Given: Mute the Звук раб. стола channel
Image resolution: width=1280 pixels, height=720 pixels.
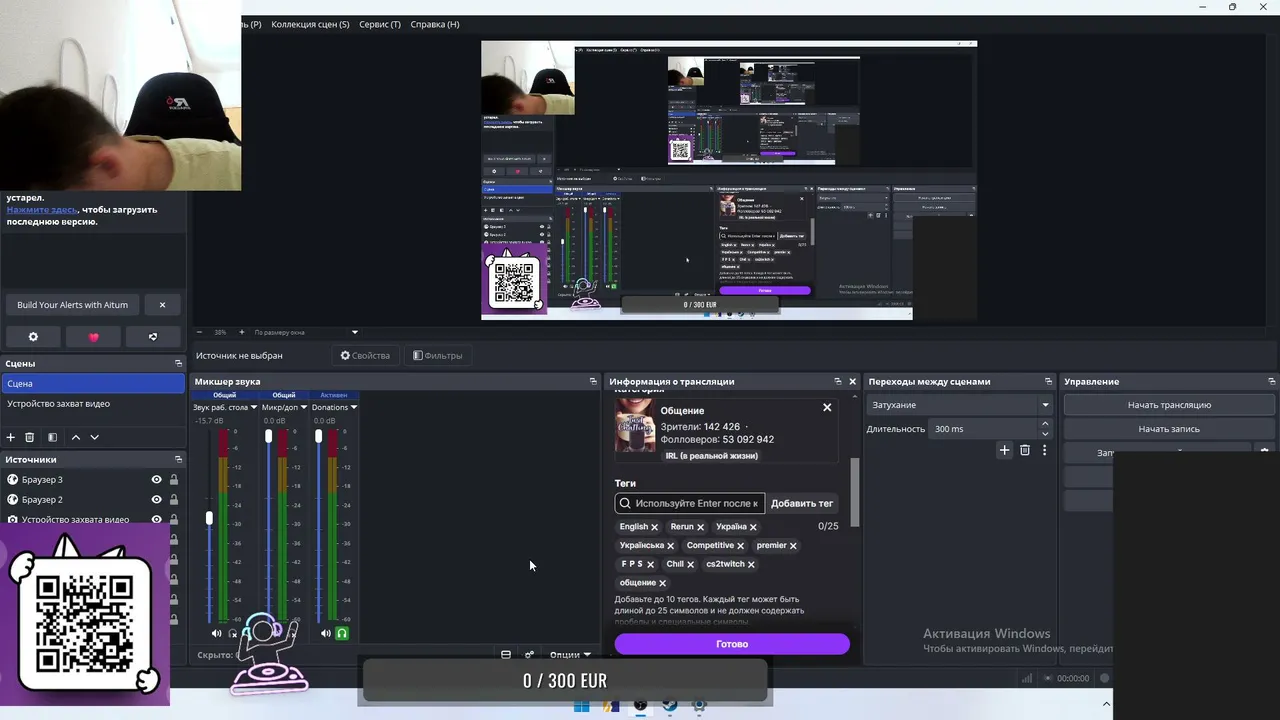Looking at the screenshot, I should [x=216, y=633].
